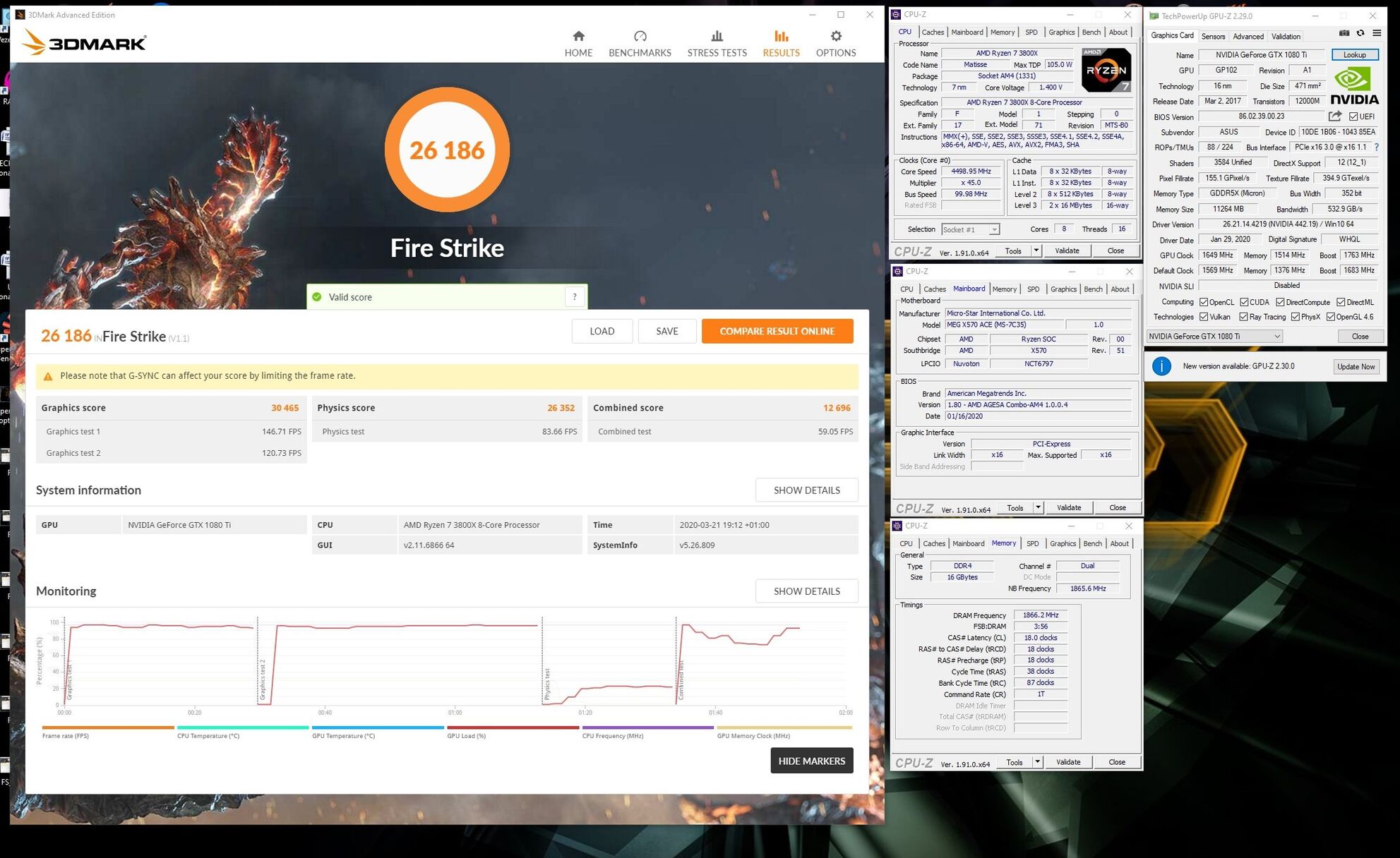Click the valid score help question mark

tap(575, 297)
